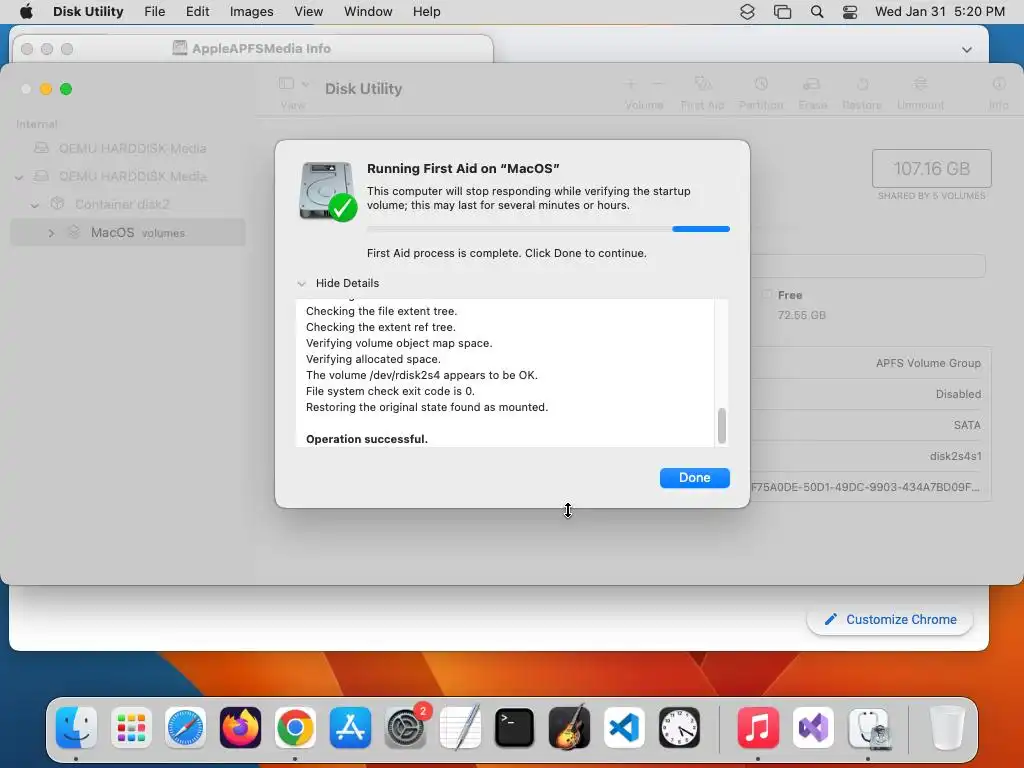Open Safari from the Dock
This screenshot has height=768, width=1024.
(x=185, y=728)
